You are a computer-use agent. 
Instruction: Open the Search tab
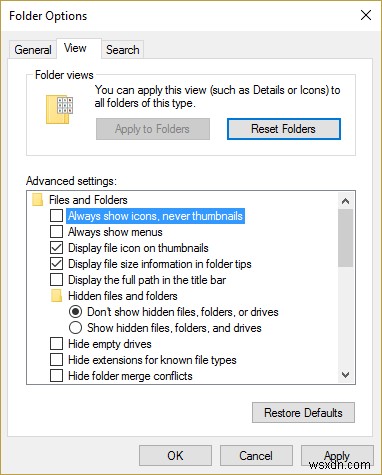point(123,50)
